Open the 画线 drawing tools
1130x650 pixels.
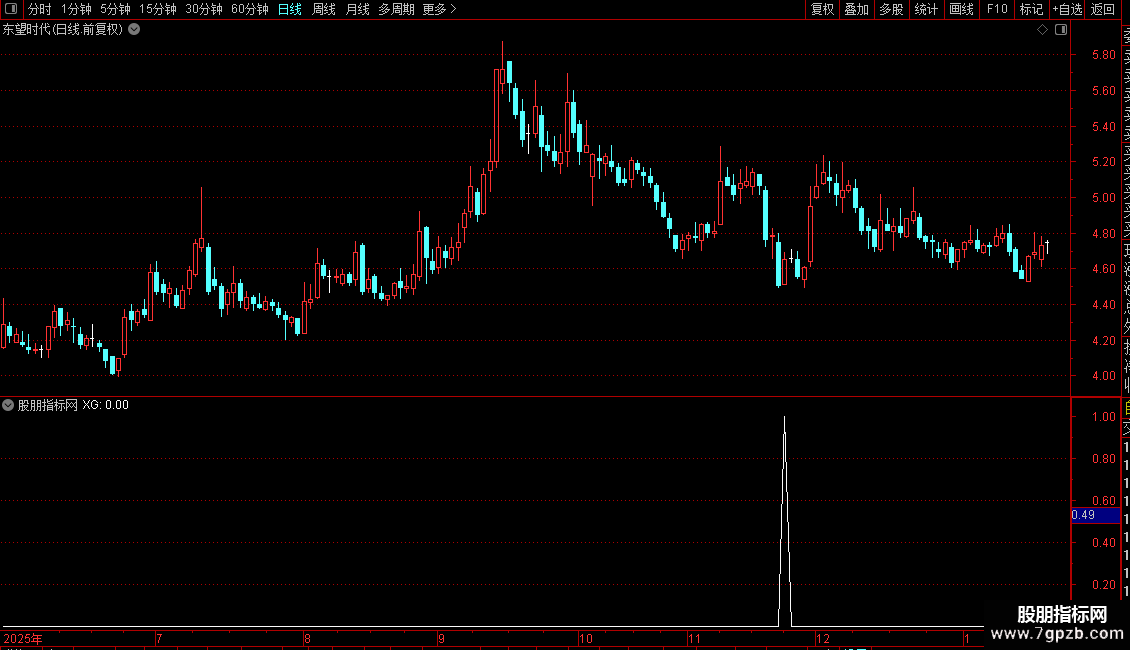coord(961,9)
